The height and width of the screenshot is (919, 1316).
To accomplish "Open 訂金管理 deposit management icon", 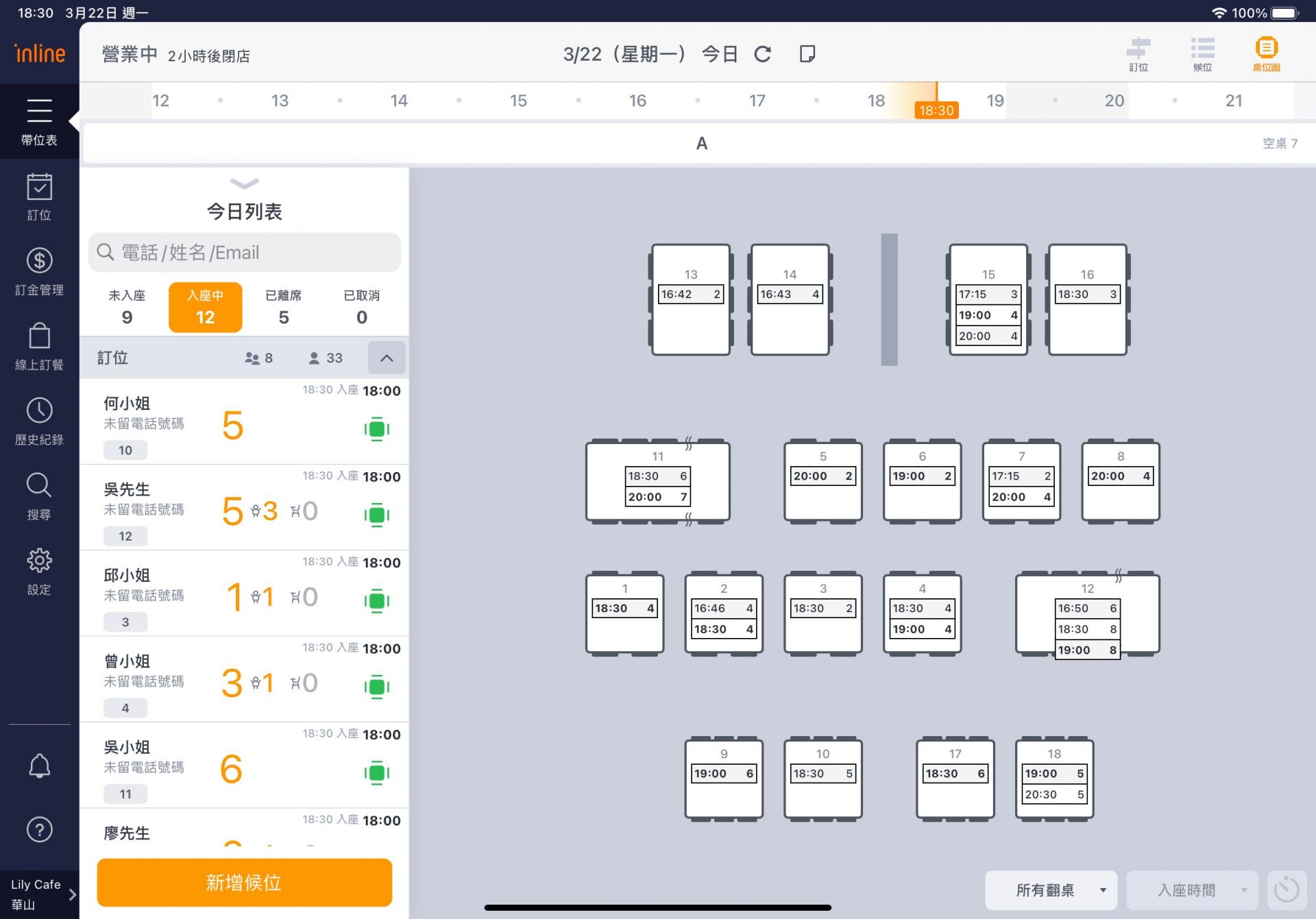I will 39,271.
